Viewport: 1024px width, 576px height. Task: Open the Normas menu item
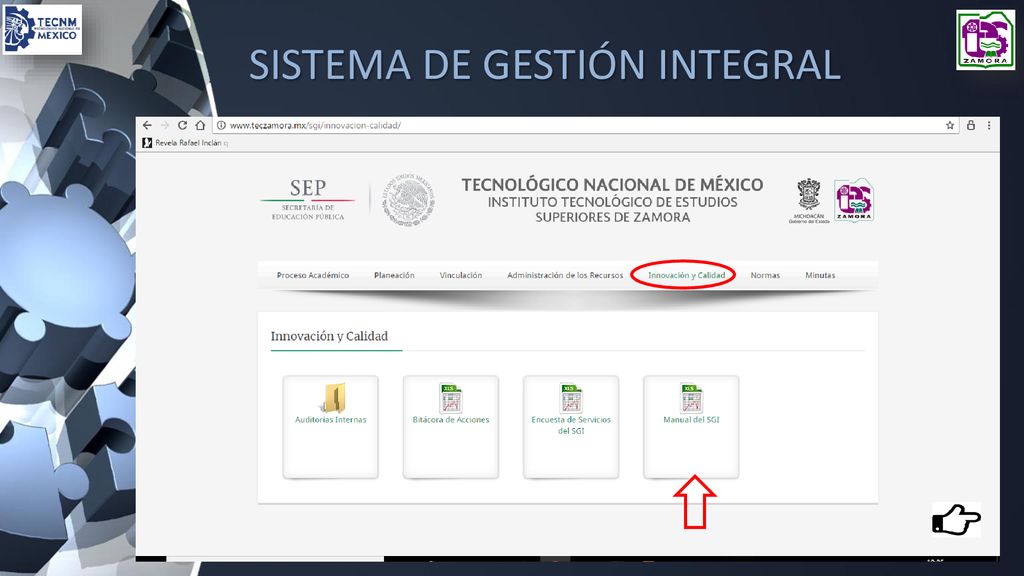coord(765,276)
